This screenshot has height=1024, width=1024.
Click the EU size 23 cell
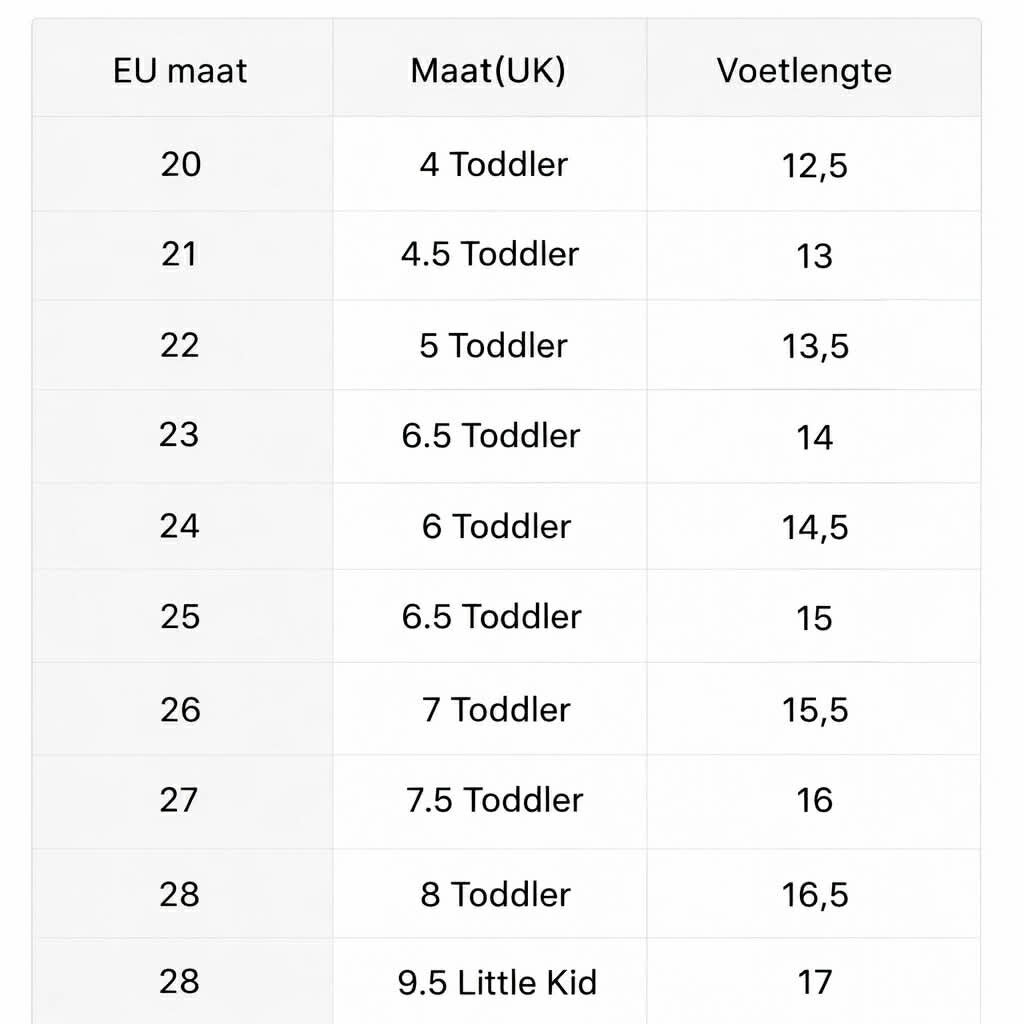tap(180, 435)
